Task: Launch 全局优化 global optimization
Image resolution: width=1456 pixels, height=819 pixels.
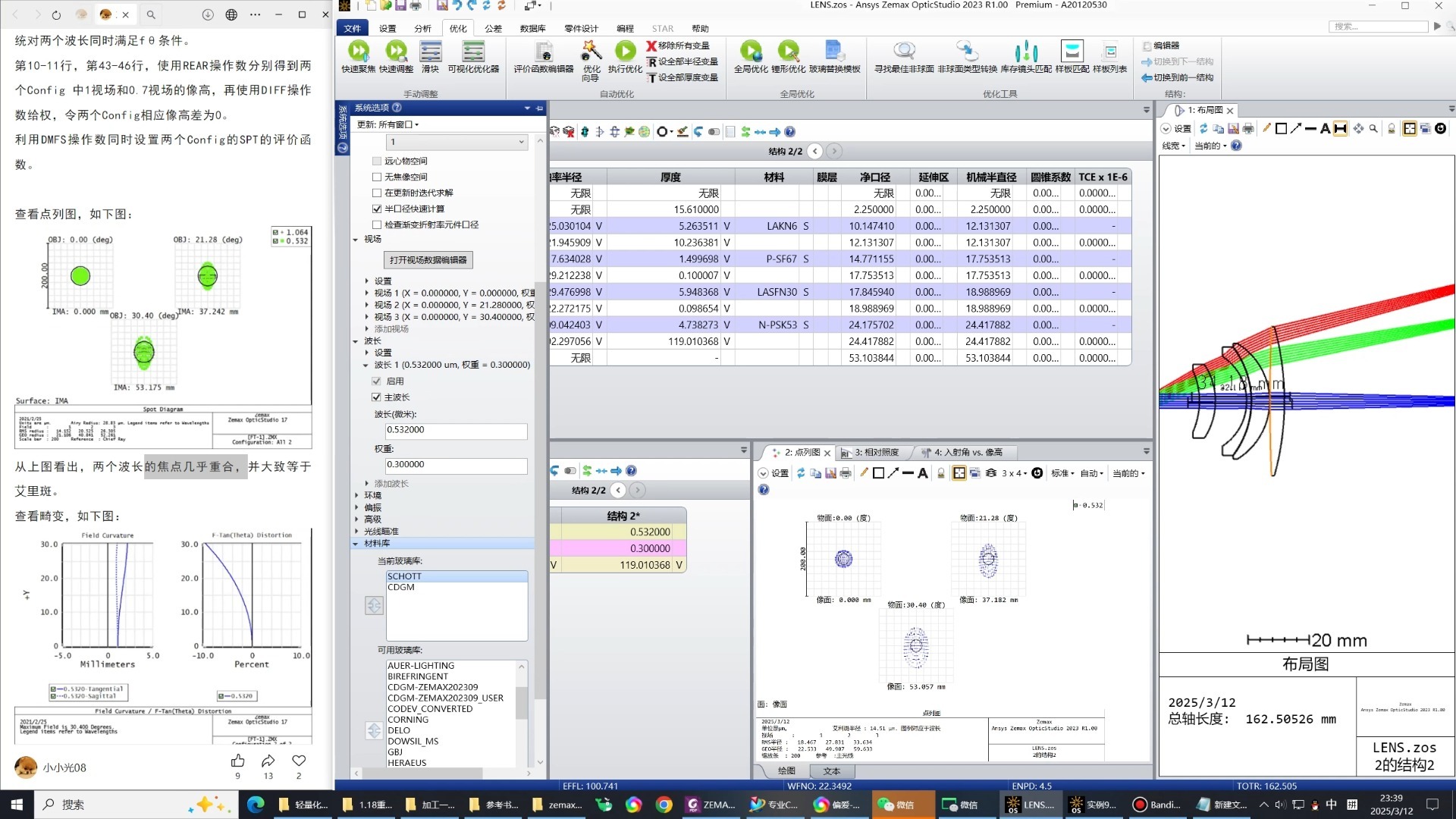Action: 751,52
